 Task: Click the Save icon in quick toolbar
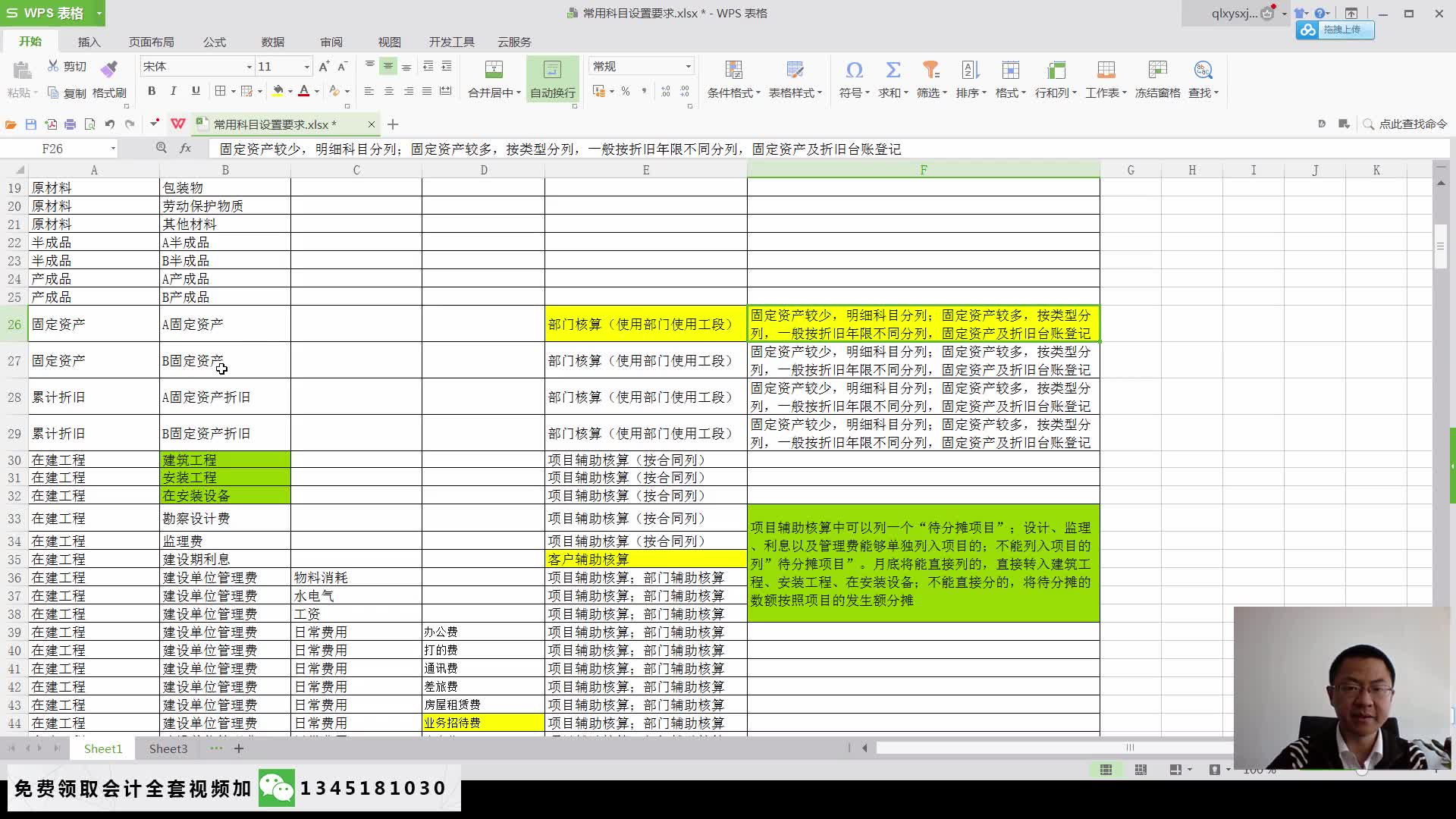click(31, 124)
